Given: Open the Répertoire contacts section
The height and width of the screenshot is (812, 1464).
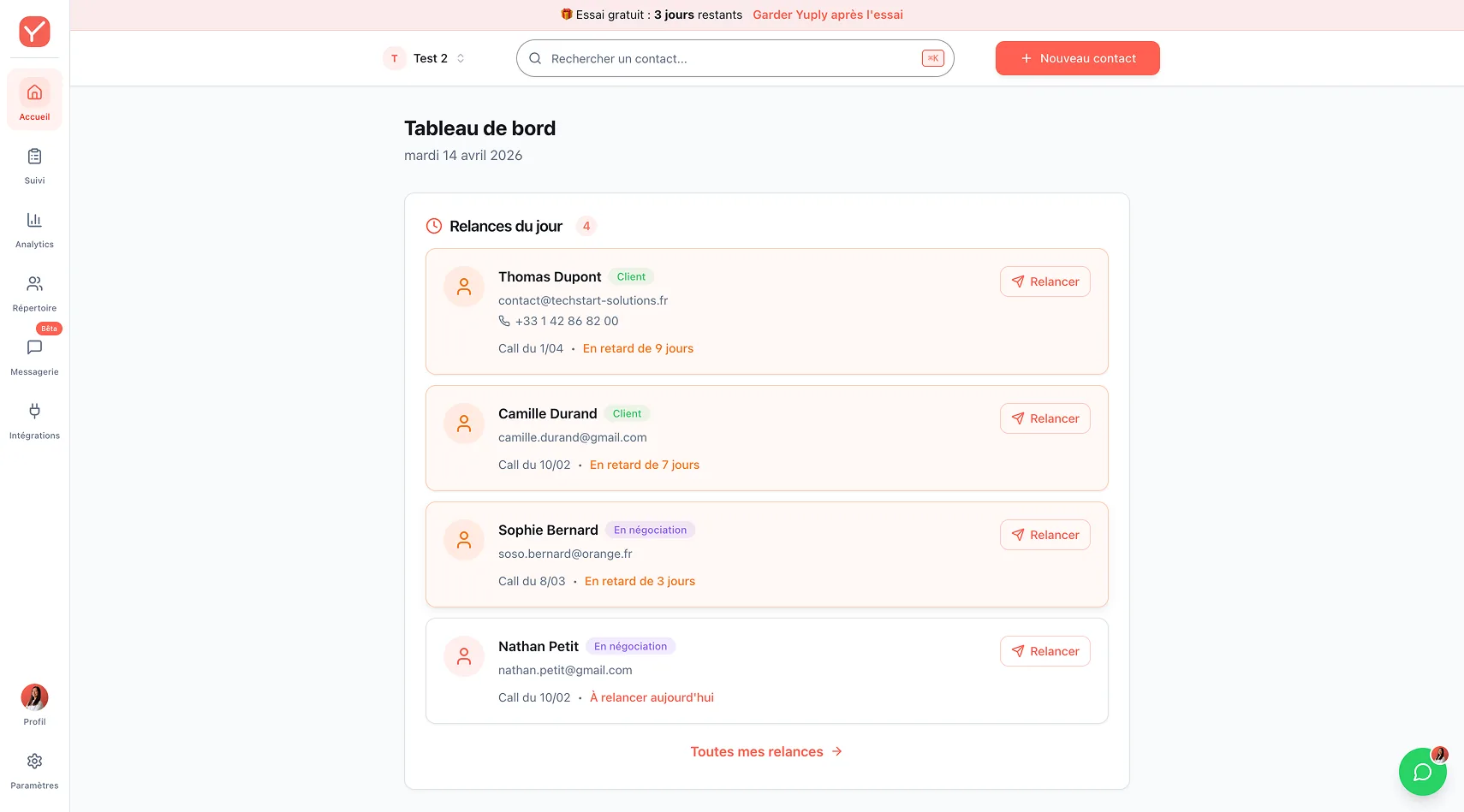Looking at the screenshot, I should click(34, 293).
